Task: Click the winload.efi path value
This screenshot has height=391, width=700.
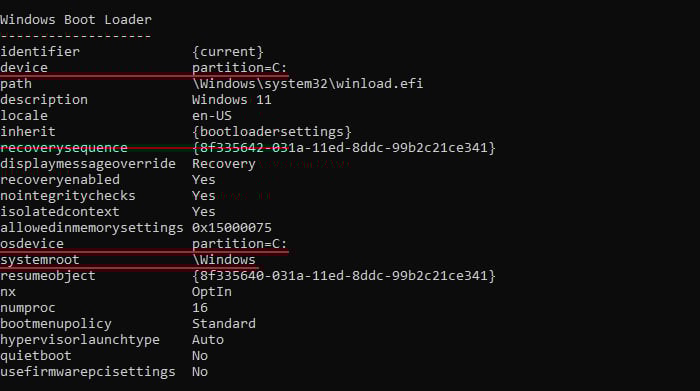Action: coord(308,84)
